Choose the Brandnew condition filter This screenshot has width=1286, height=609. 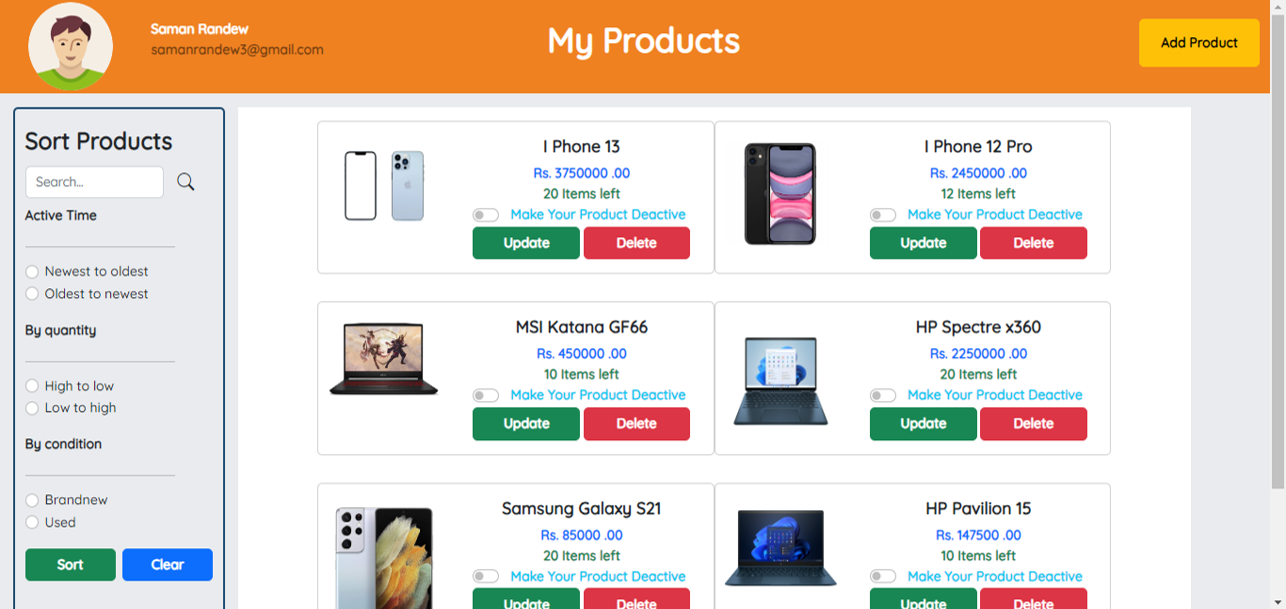tap(32, 499)
